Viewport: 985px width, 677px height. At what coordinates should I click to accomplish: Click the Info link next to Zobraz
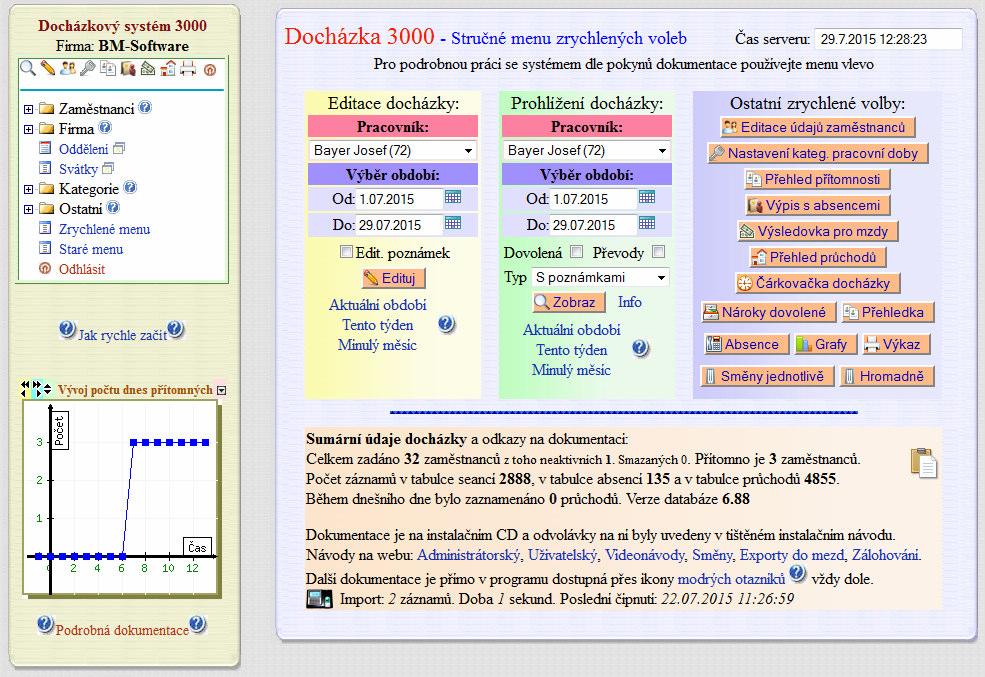[x=629, y=302]
